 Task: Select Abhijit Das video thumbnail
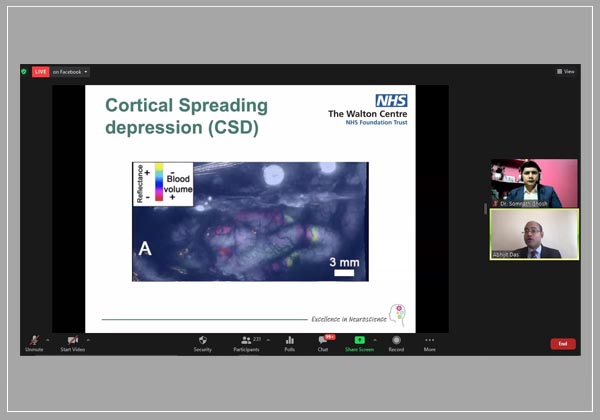[x=533, y=234]
